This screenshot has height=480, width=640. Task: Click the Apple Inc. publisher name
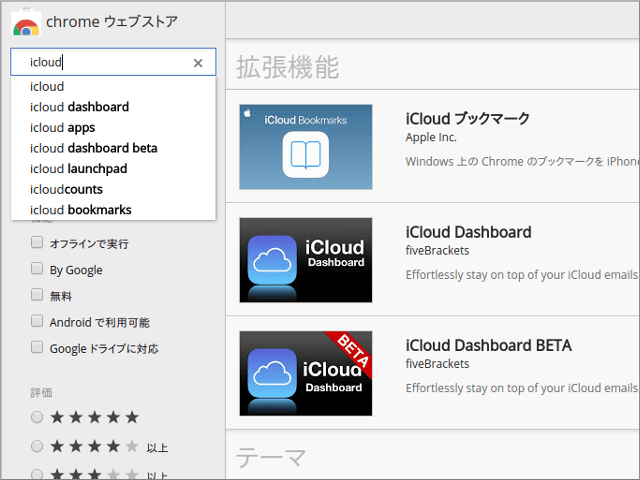[431, 138]
